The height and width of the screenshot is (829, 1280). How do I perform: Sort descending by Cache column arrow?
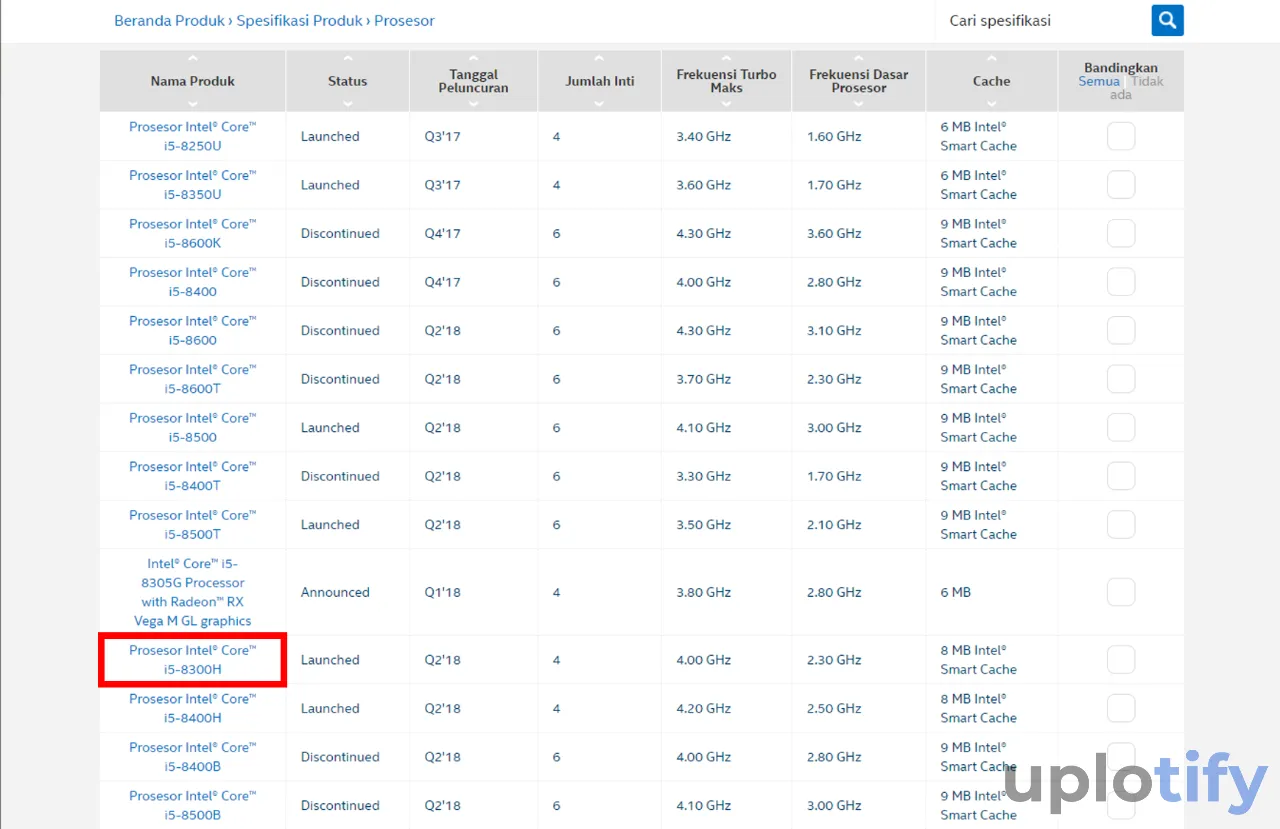pyautogui.click(x=991, y=104)
